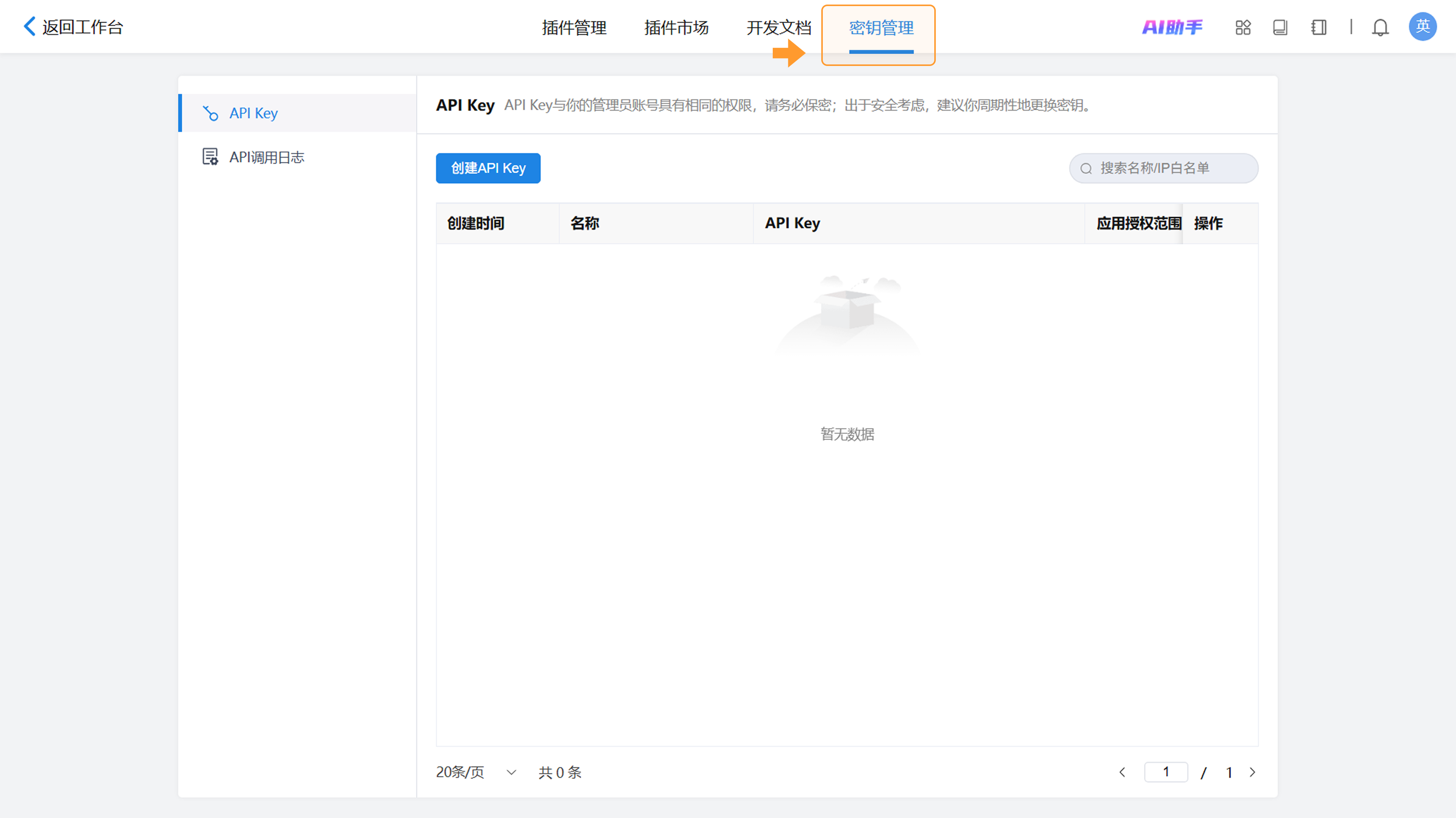Viewport: 1456px width, 818px height.
Task: Switch to 密钥管理 tab
Action: point(881,27)
